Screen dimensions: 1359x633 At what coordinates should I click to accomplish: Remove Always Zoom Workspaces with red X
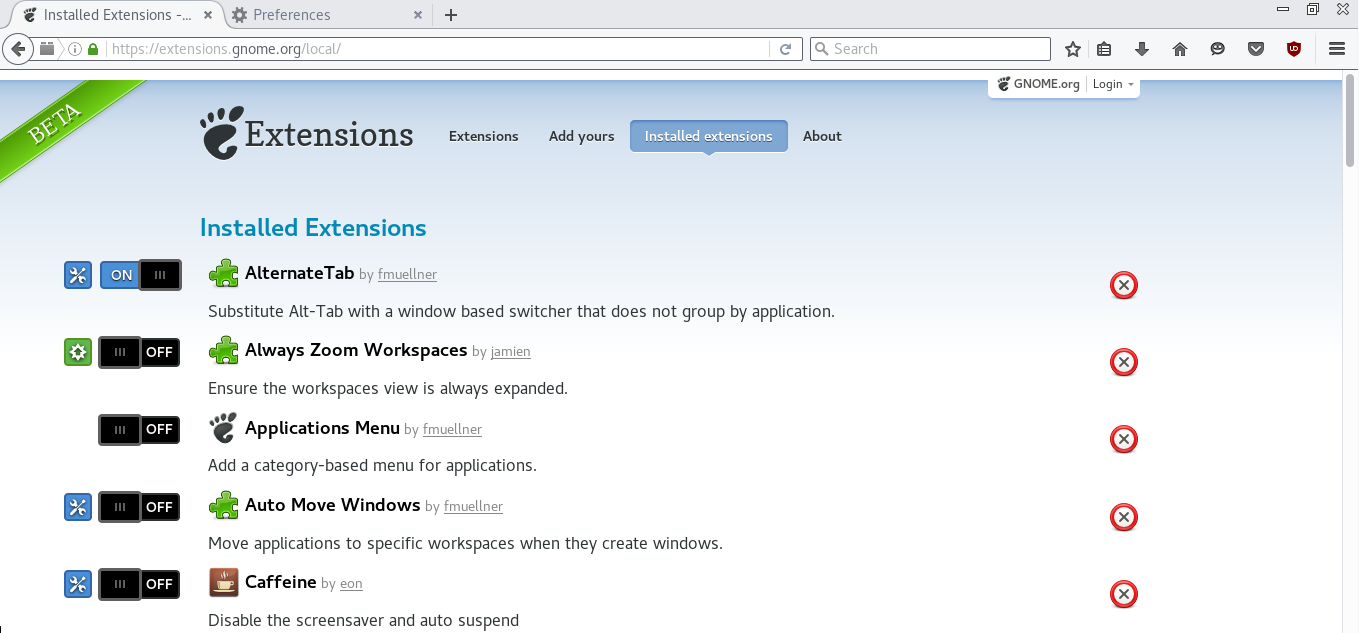[1124, 362]
